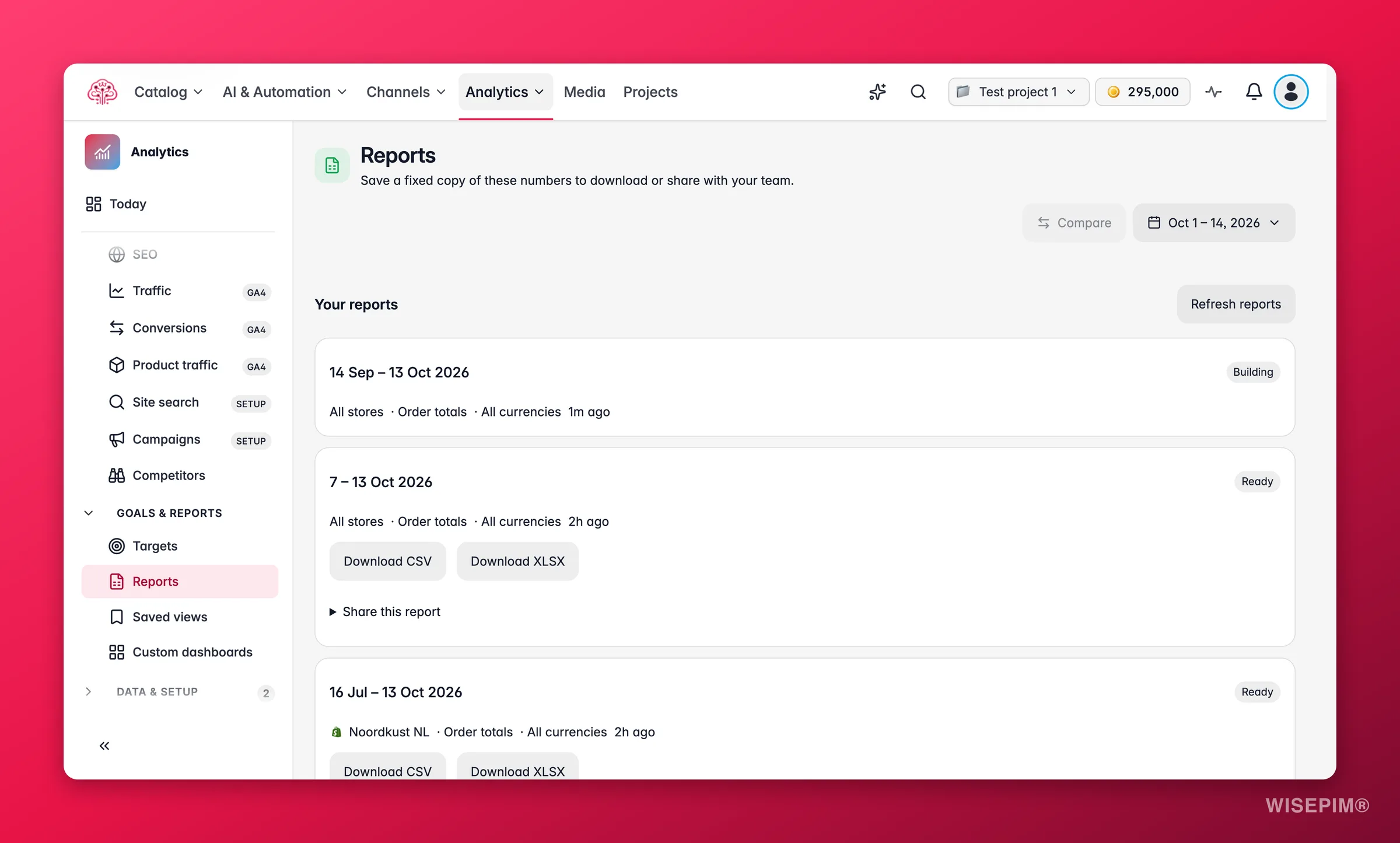Open Saved views in sidebar
The width and height of the screenshot is (1400, 843).
click(180, 617)
